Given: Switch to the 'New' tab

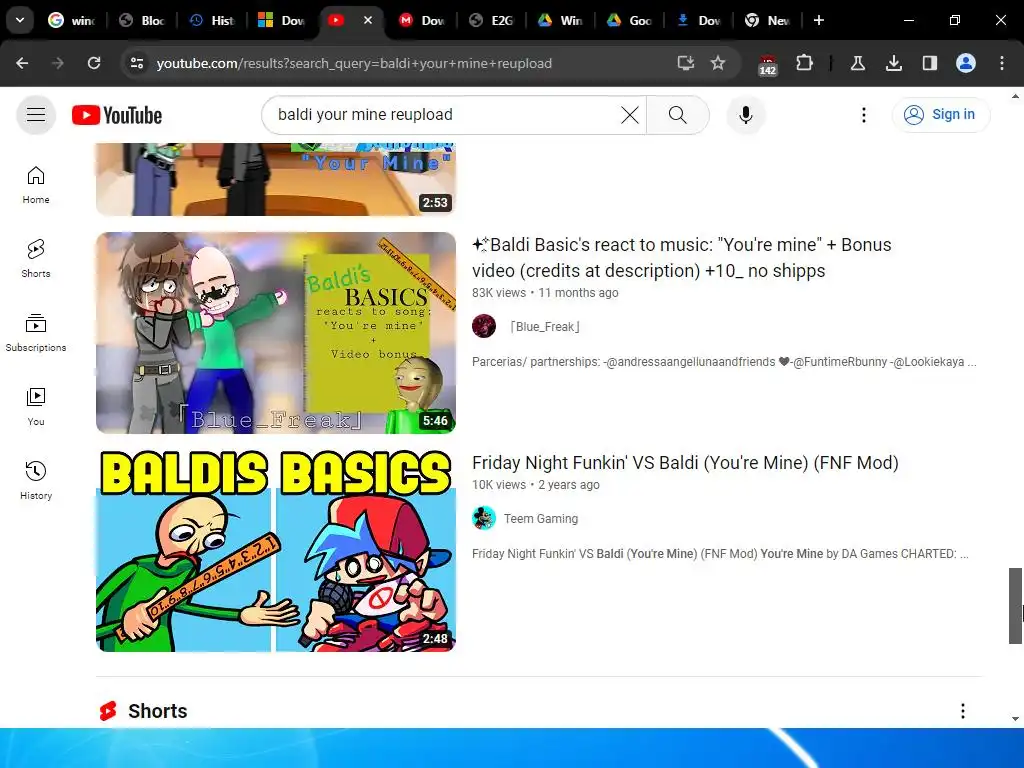Looking at the screenshot, I should click(768, 20).
